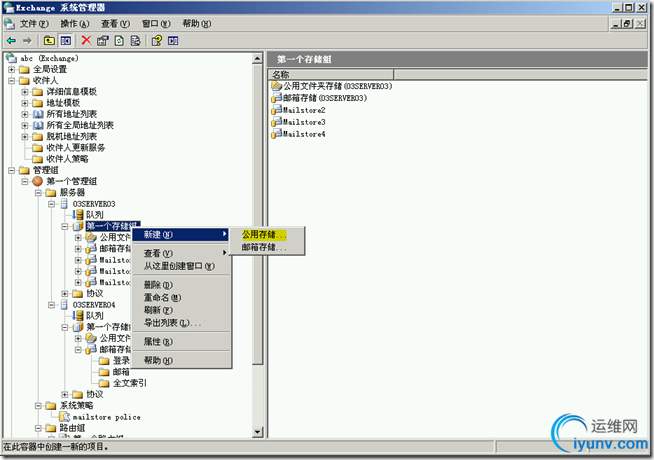654x460 pixels.
Task: Click the abc (Exchange) root icon
Action: (x=12, y=58)
